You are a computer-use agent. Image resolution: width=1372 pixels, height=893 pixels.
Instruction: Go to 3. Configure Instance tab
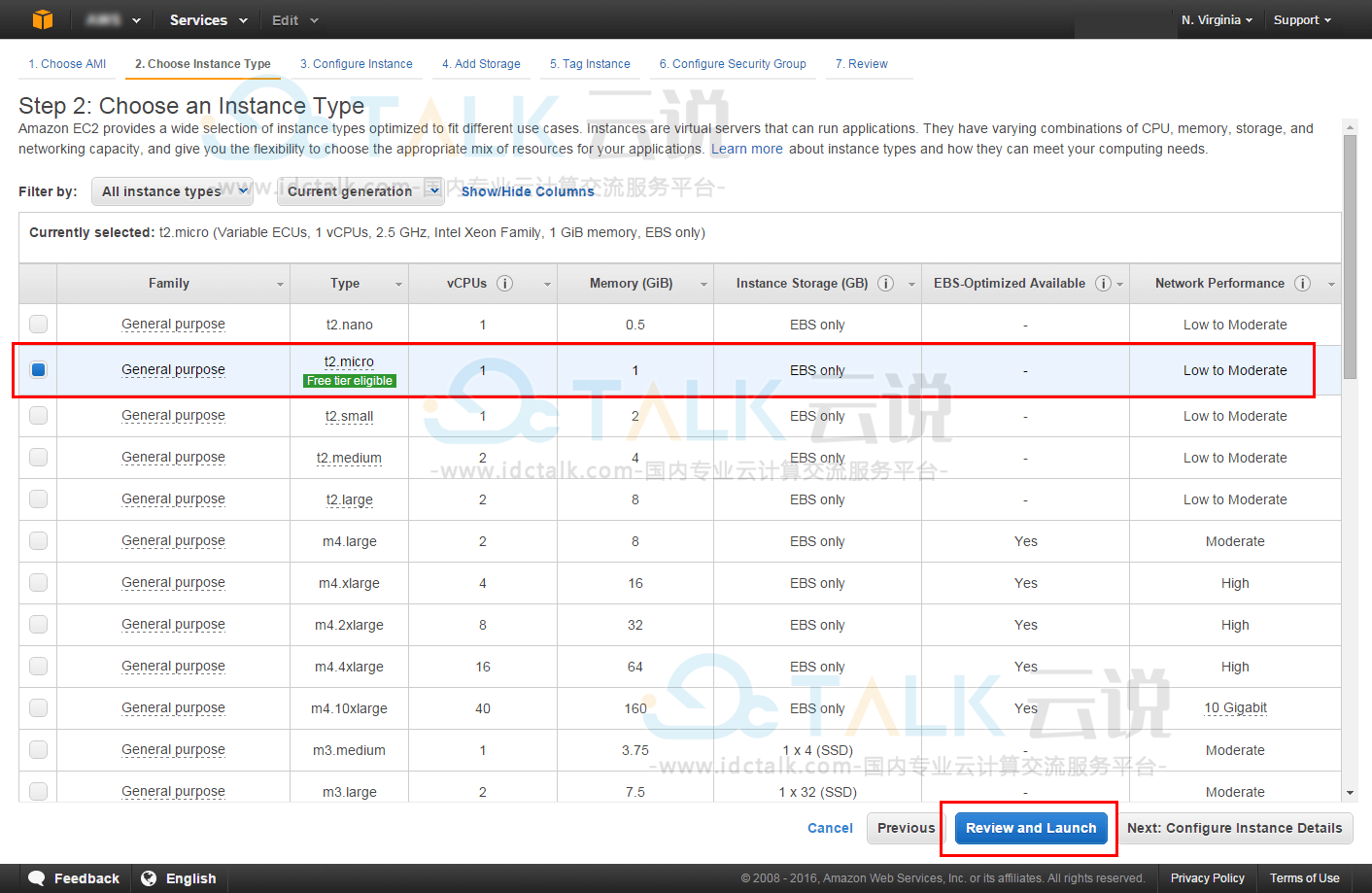point(356,64)
